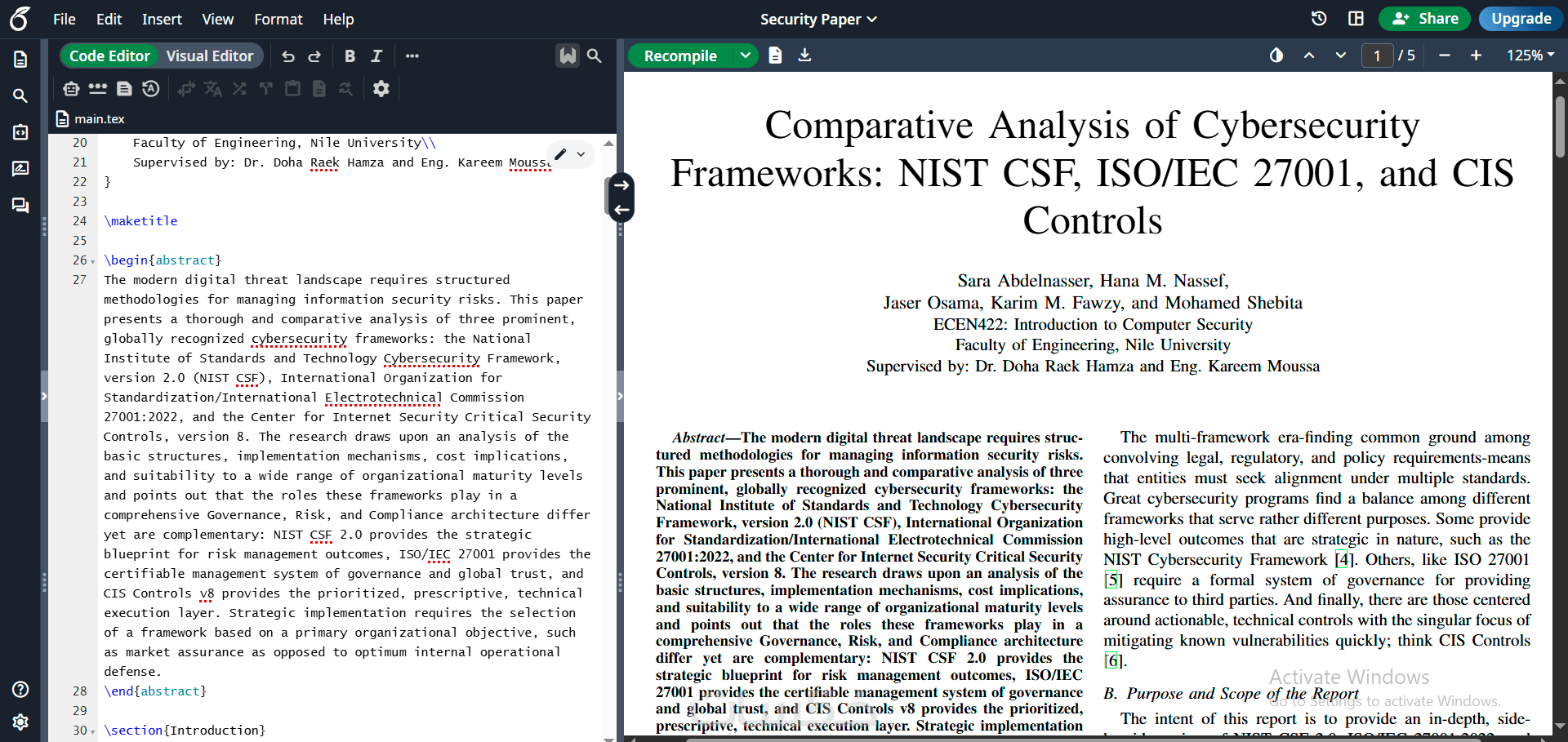Click the AI robot assistant icon
Image resolution: width=1568 pixels, height=742 pixels.
coord(72,88)
